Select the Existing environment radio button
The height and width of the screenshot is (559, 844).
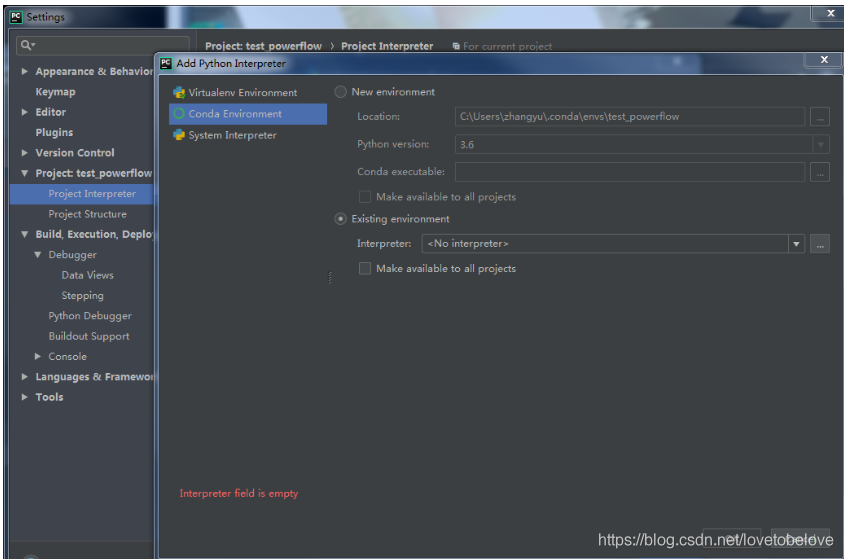tap(340, 219)
